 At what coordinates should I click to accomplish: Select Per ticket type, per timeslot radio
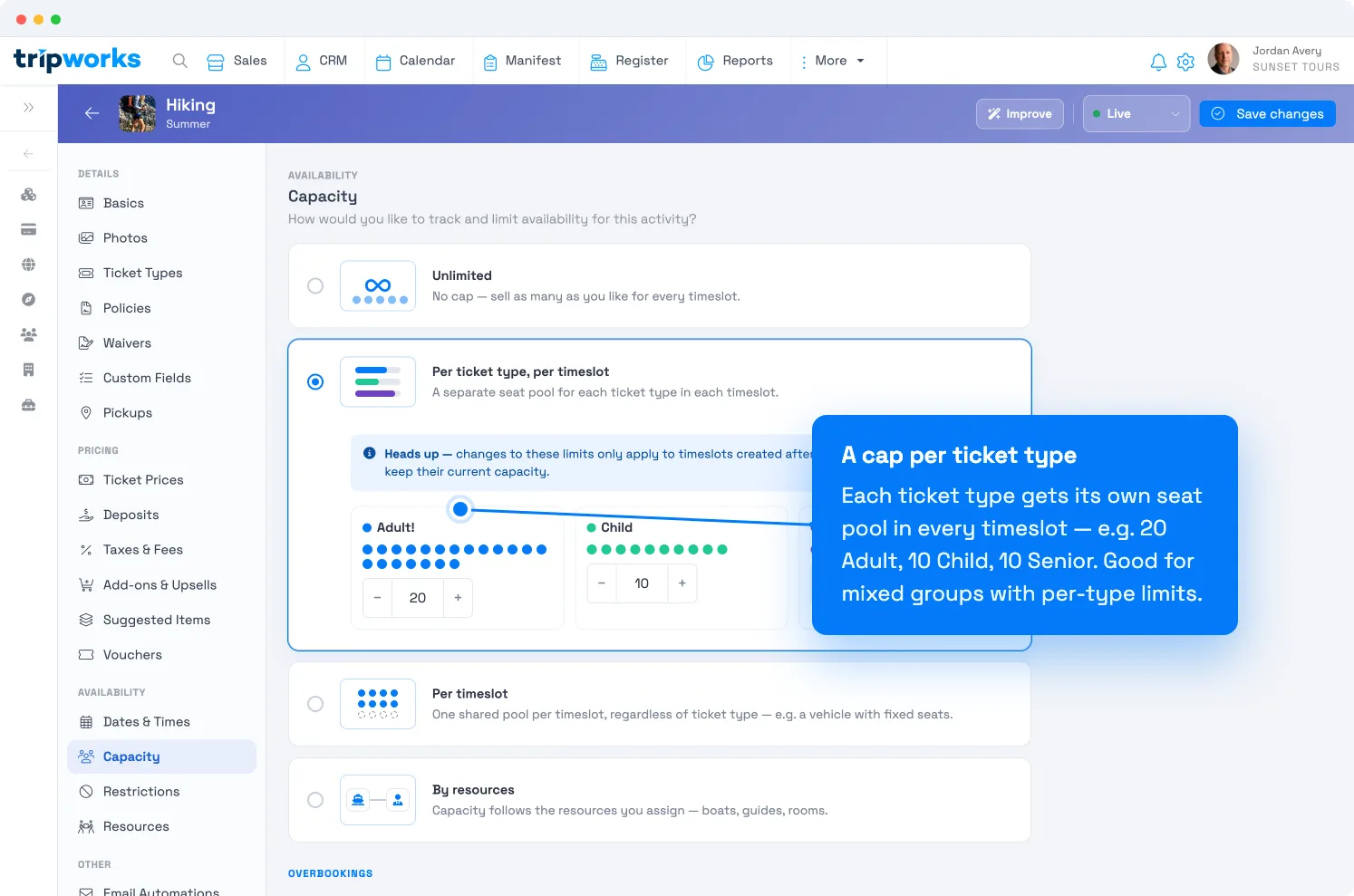click(315, 381)
